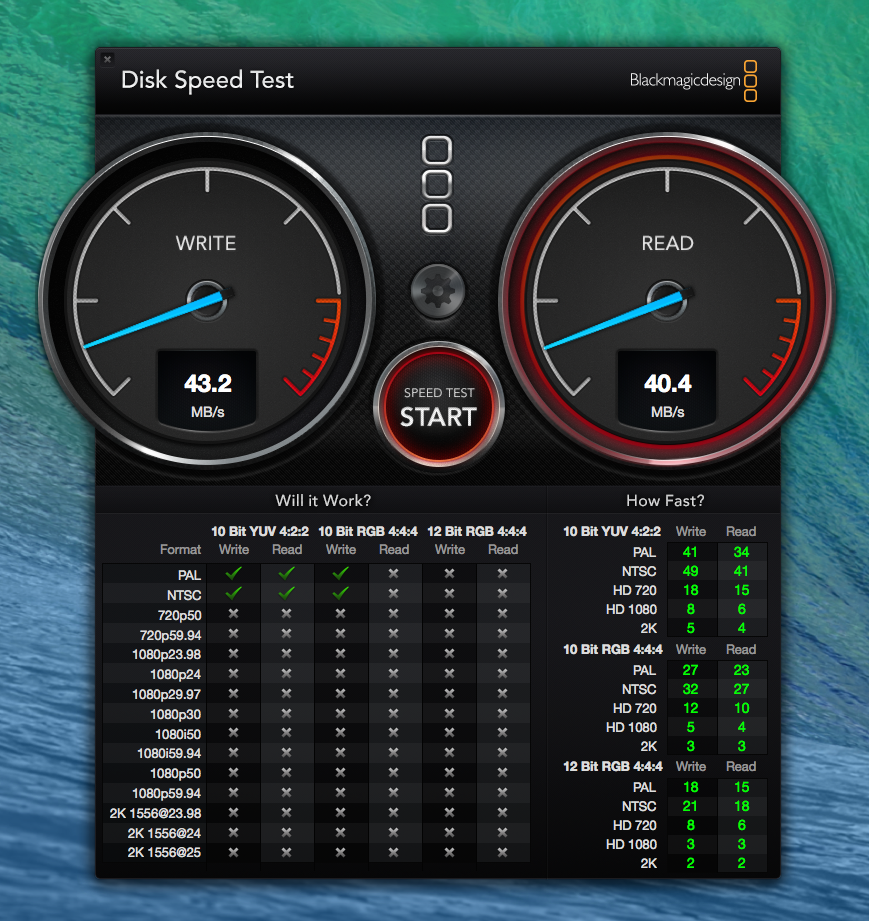Click the NTSC 10 Bit YUV read checkmark
The height and width of the screenshot is (921, 869).
click(x=287, y=593)
